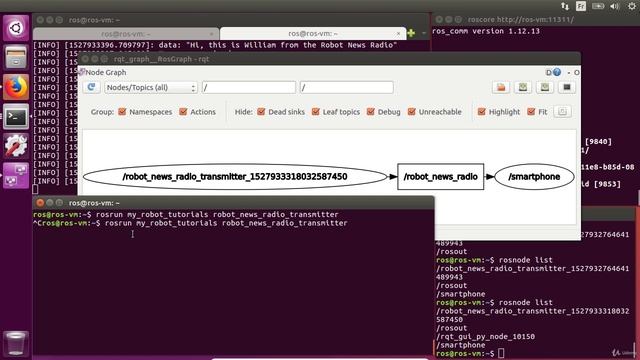Open the workspace switcher dock icon
640x360 pixels.
click(x=16, y=176)
